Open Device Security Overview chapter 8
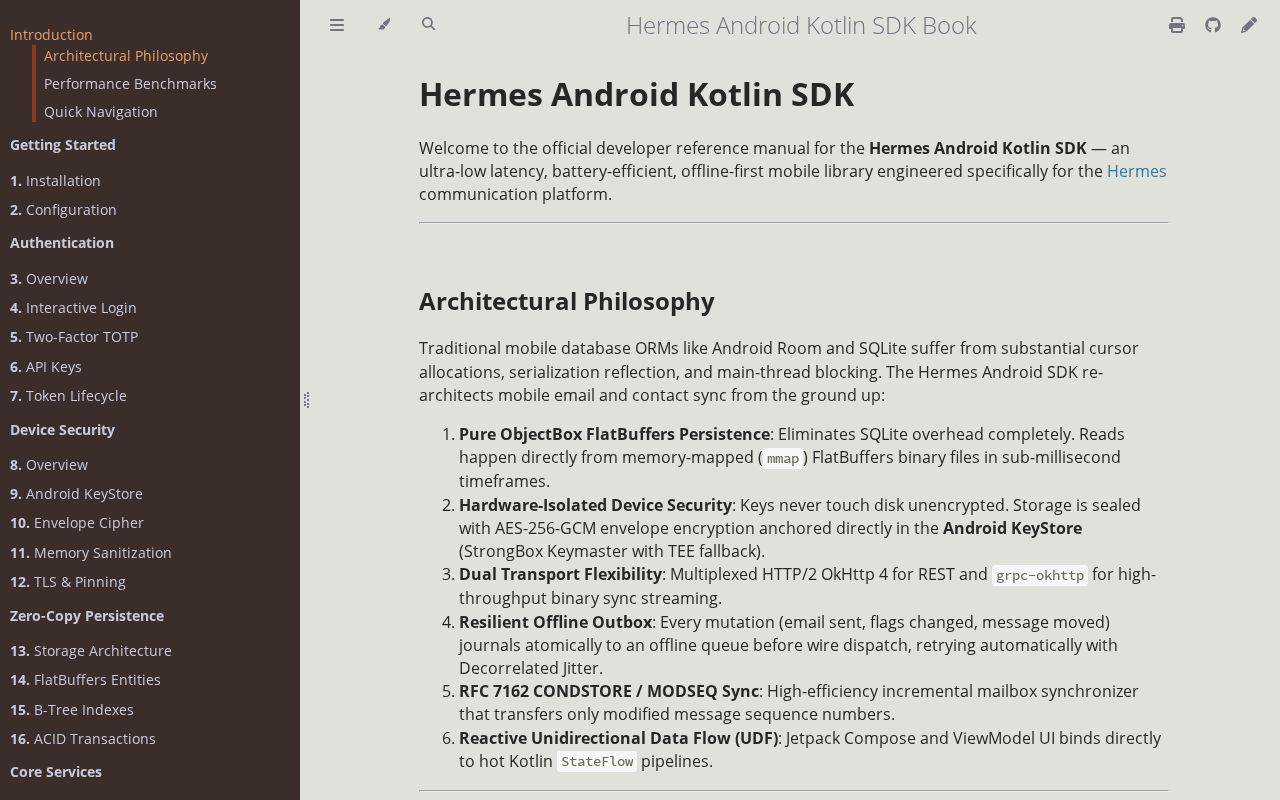The height and width of the screenshot is (800, 1280). [x=49, y=465]
